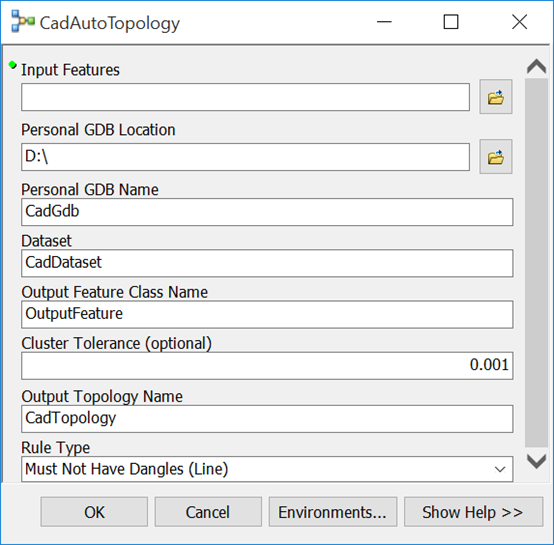
Task: Click the scroll down arrow of parameter pane
Action: (536, 461)
